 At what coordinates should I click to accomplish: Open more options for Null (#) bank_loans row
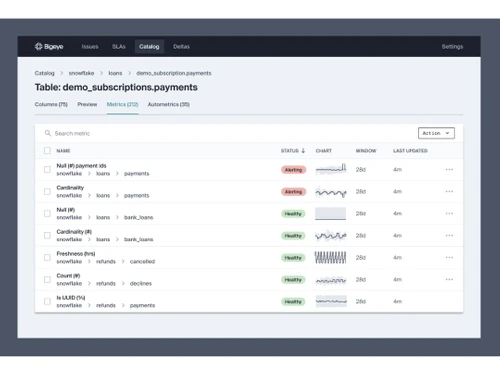click(449, 213)
